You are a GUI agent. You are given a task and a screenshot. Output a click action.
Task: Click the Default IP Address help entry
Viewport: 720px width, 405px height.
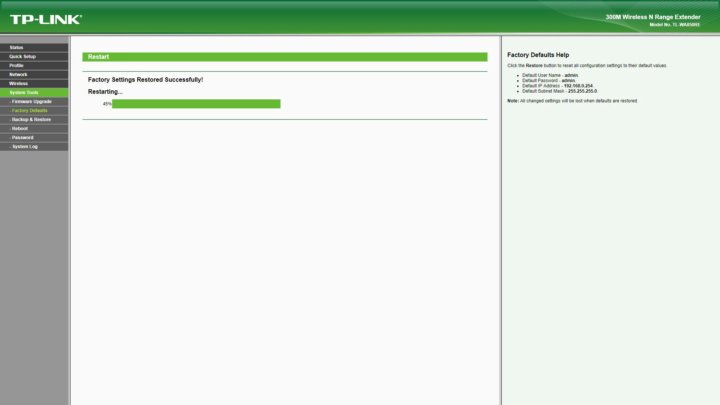pos(557,86)
